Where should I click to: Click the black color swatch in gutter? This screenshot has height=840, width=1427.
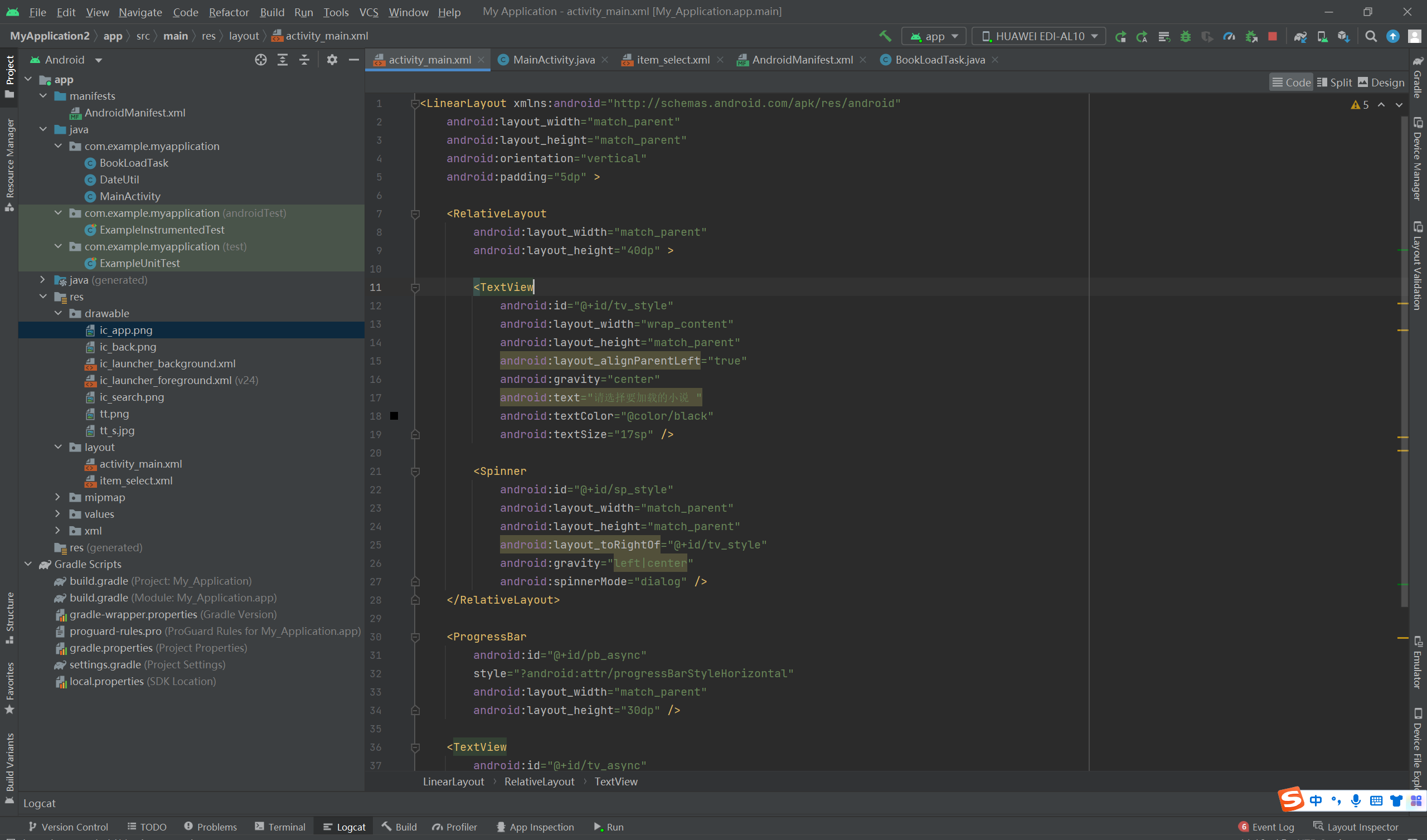pos(394,416)
